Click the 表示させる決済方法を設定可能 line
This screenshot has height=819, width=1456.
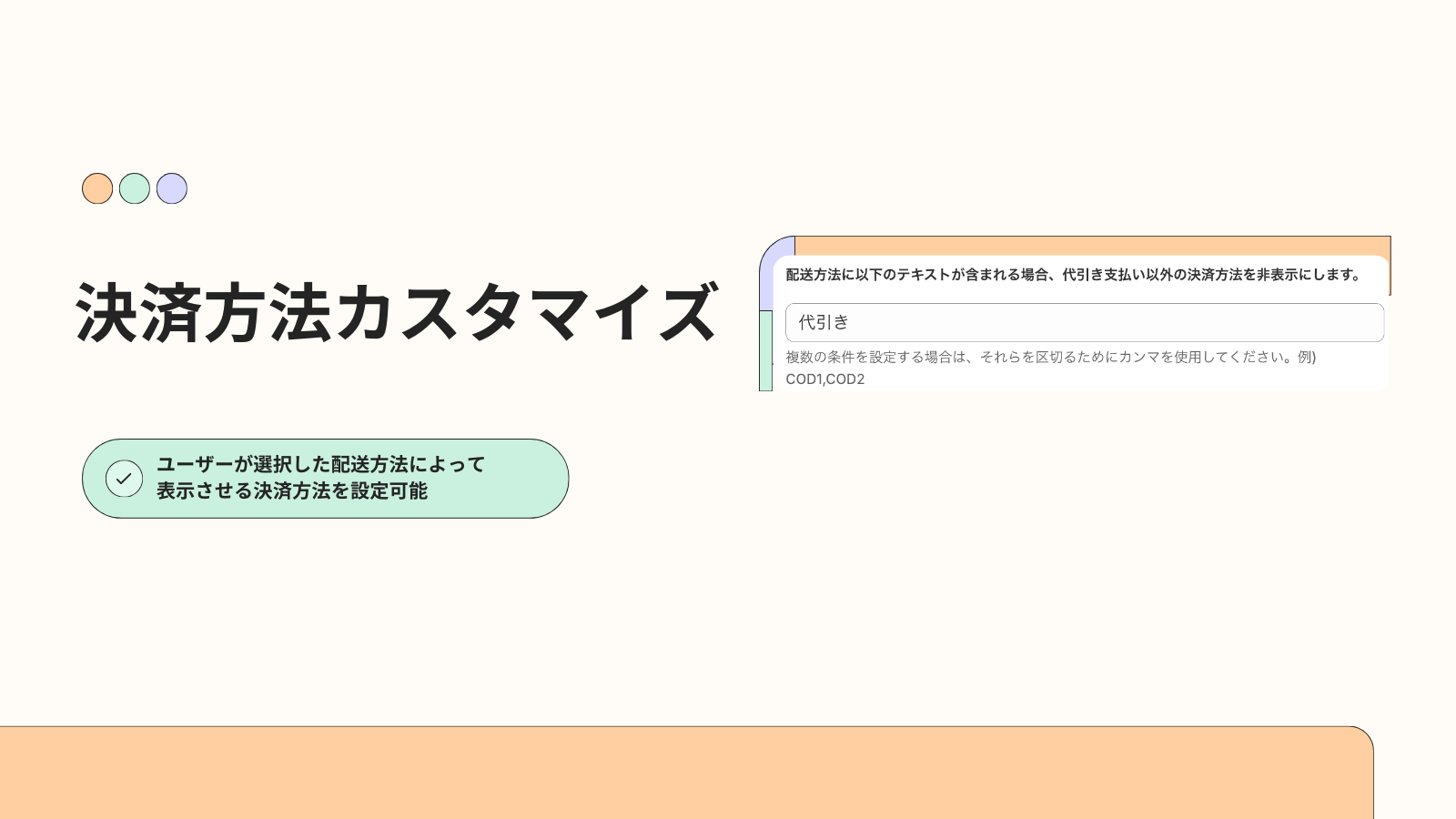click(292, 490)
